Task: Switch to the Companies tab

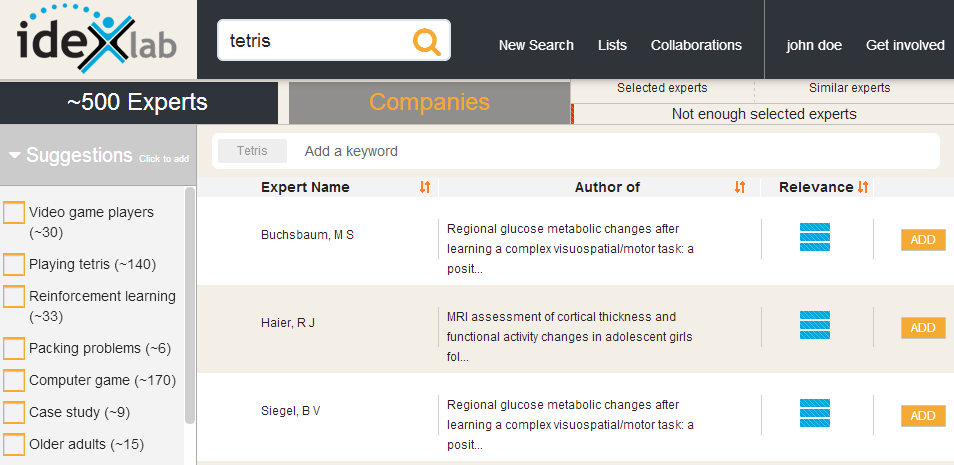Action: [429, 102]
